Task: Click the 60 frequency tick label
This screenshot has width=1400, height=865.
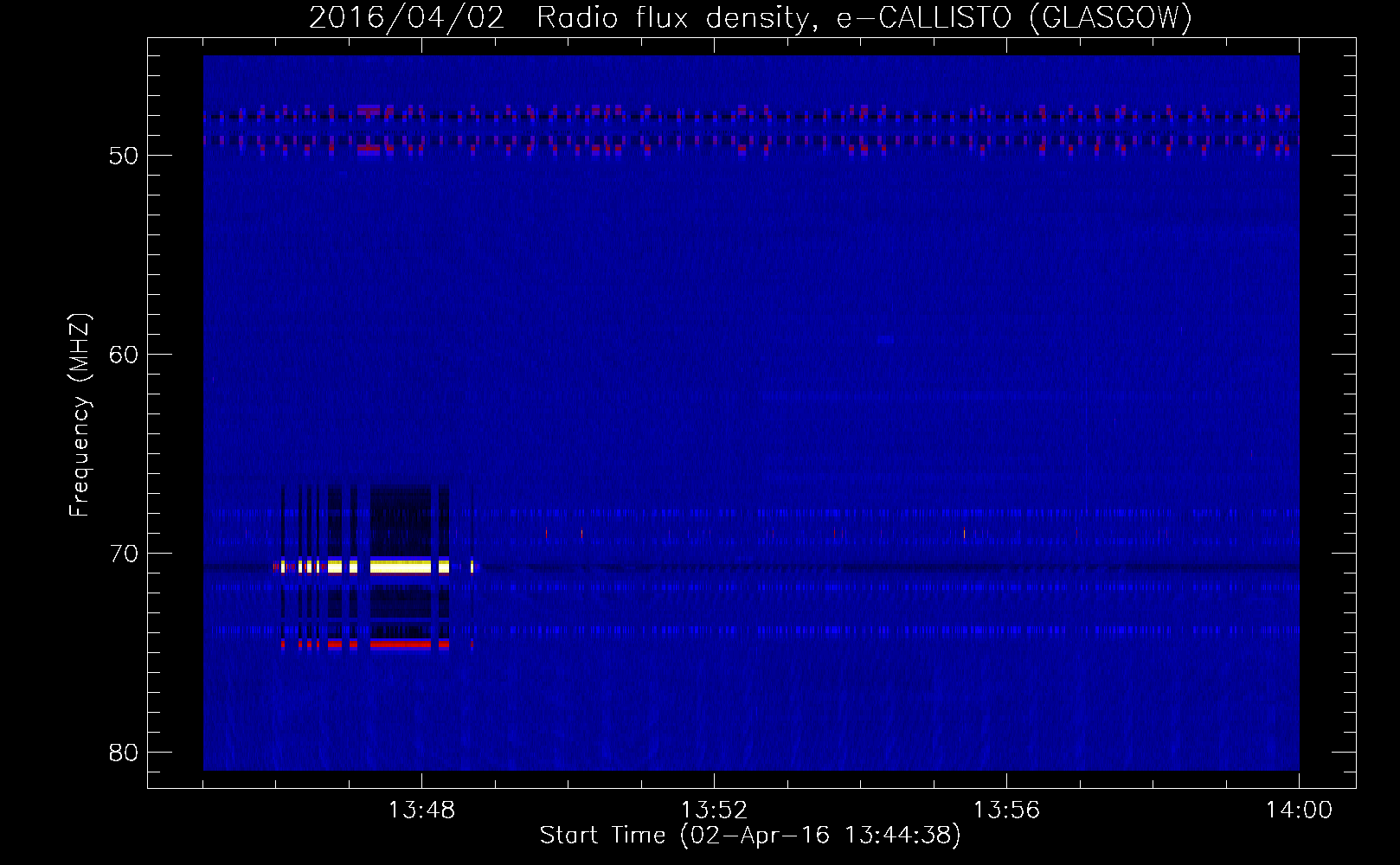Action: click(124, 355)
